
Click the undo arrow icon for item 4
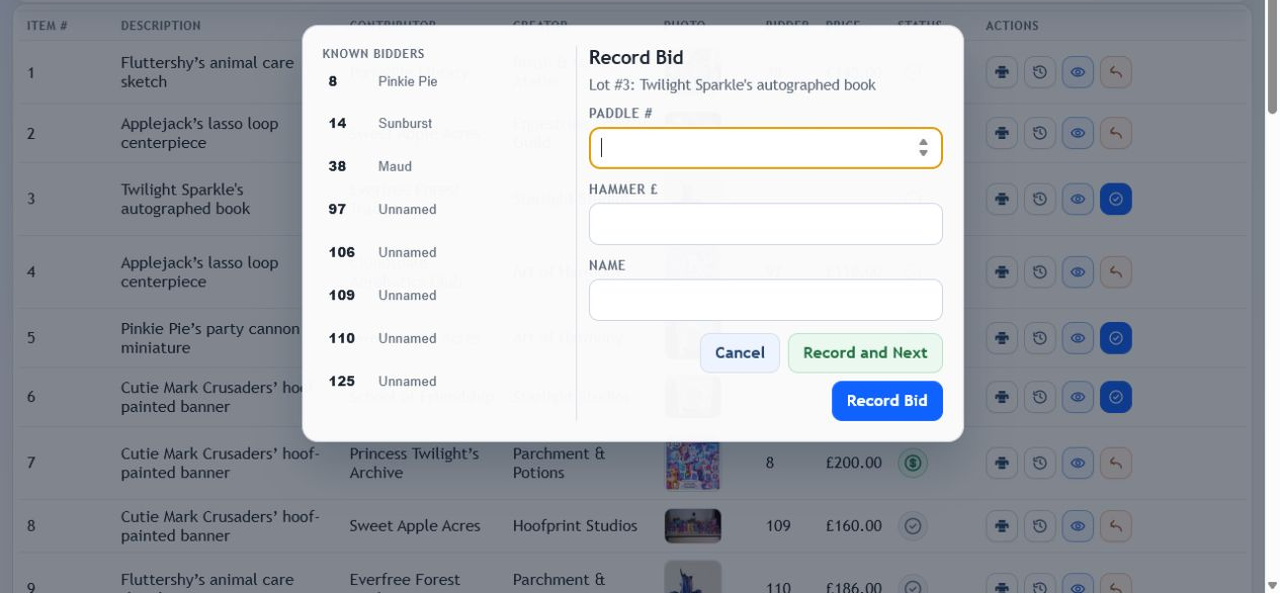(x=1116, y=271)
